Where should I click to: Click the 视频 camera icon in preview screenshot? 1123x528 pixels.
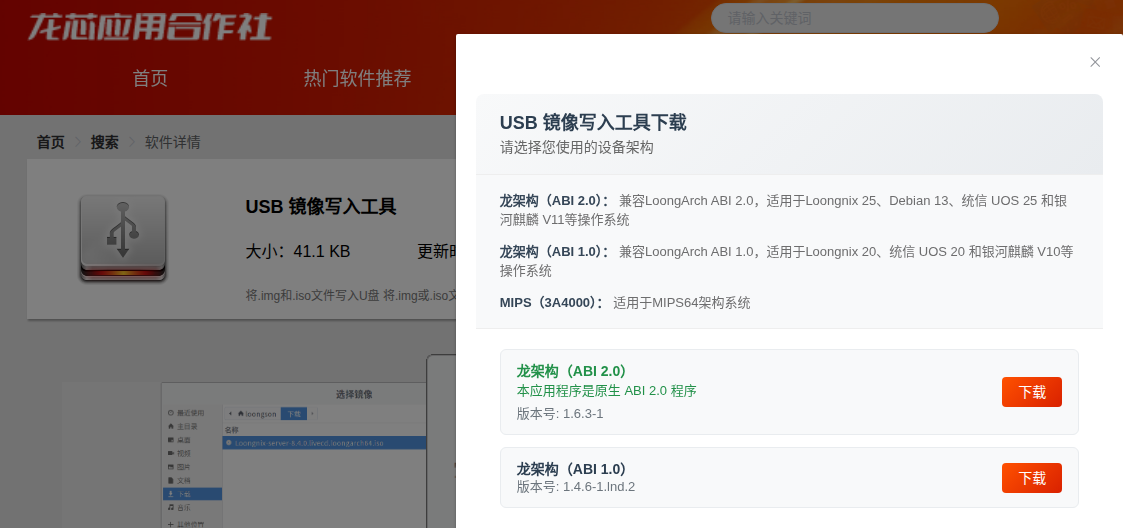[170, 453]
